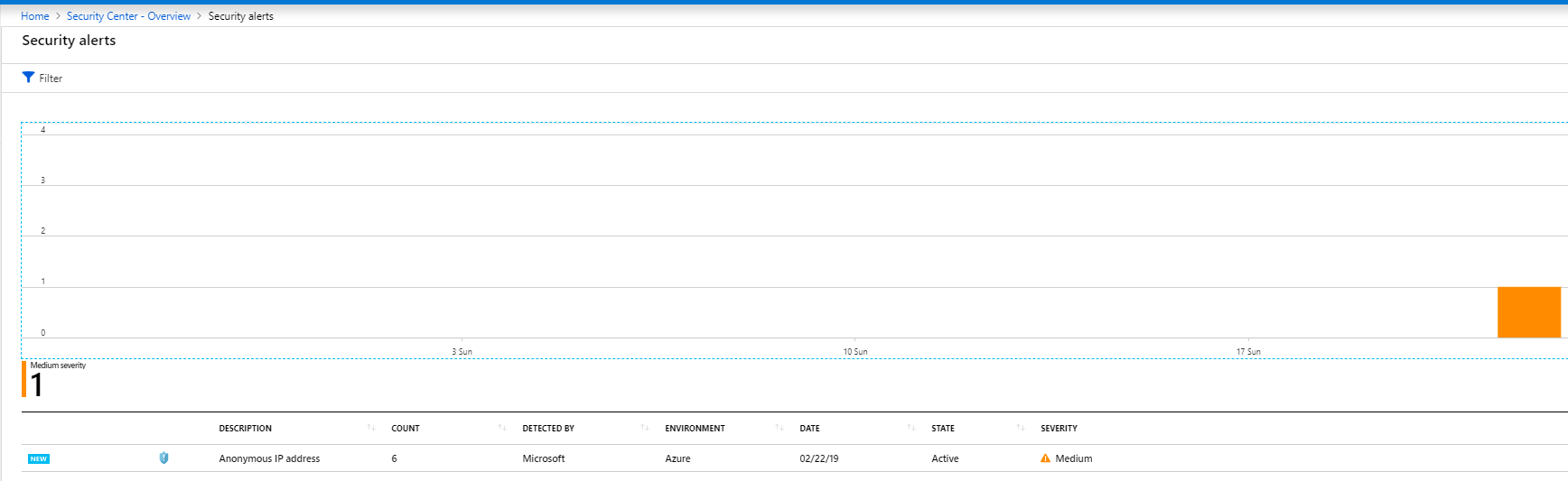Click the DESCRIPTION column header label
This screenshot has height=481, width=1568.
(245, 429)
